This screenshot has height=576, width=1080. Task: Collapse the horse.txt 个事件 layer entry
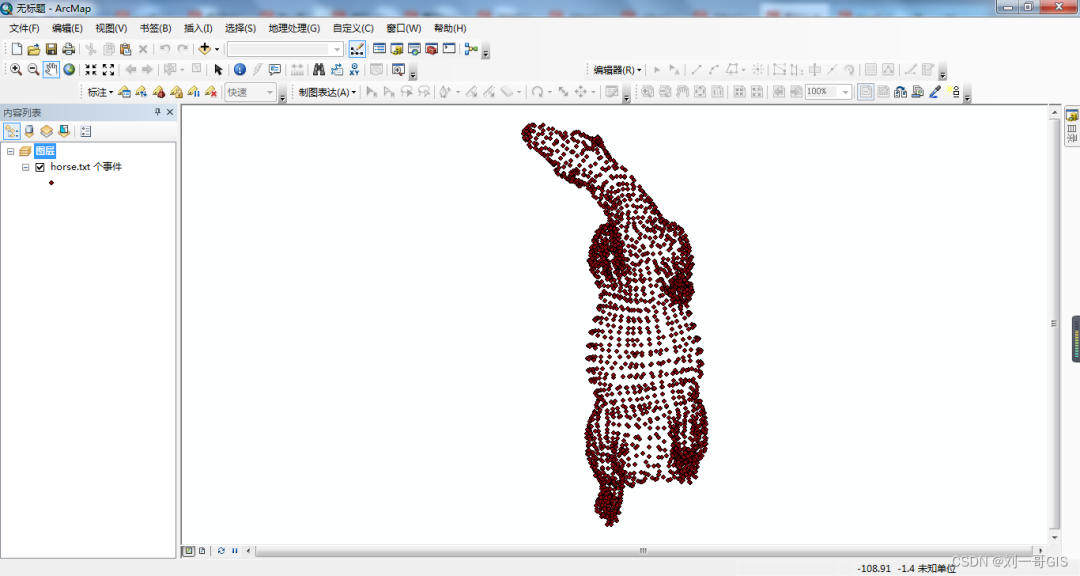pos(25,167)
